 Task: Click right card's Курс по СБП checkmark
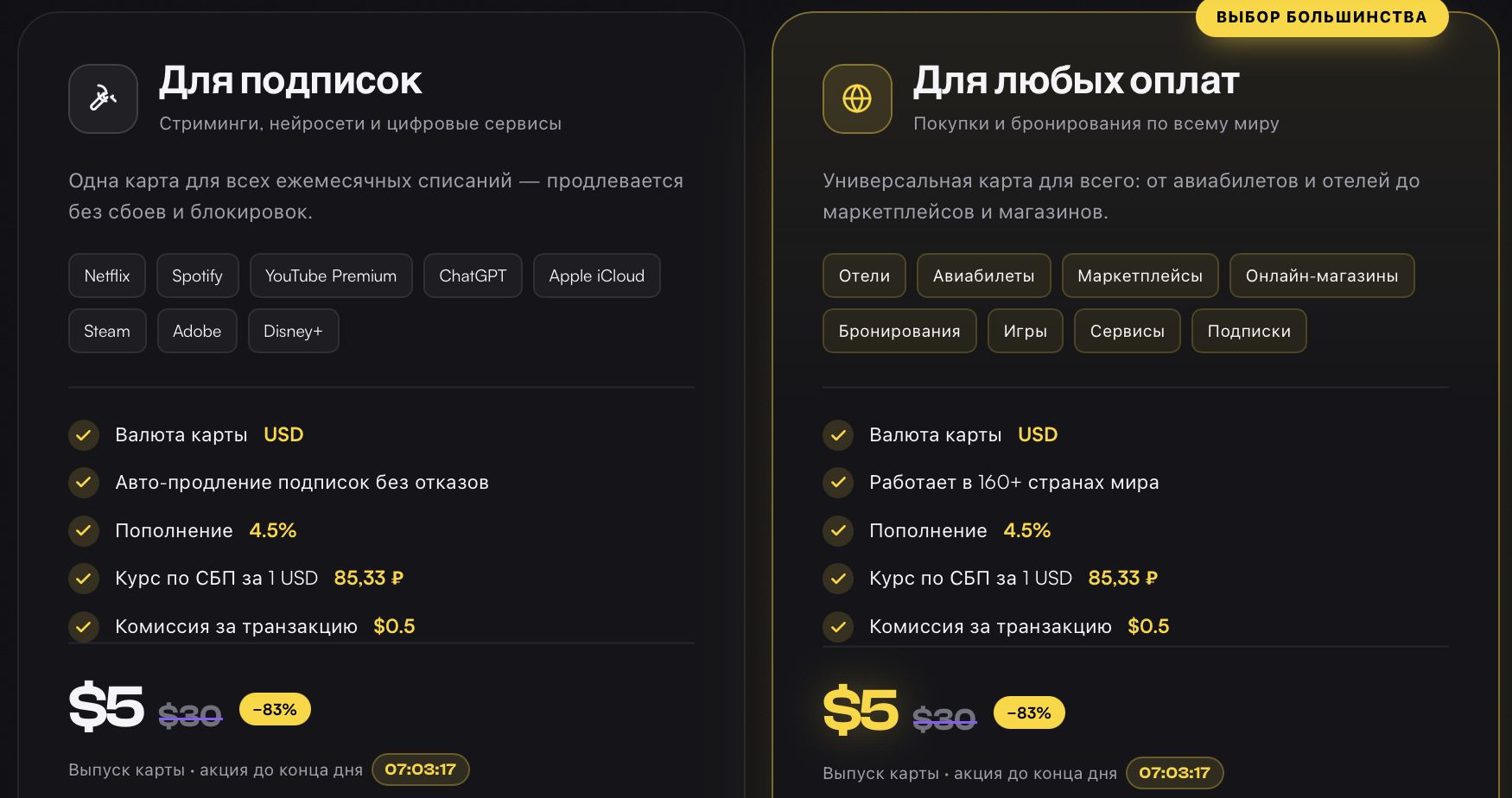838,579
